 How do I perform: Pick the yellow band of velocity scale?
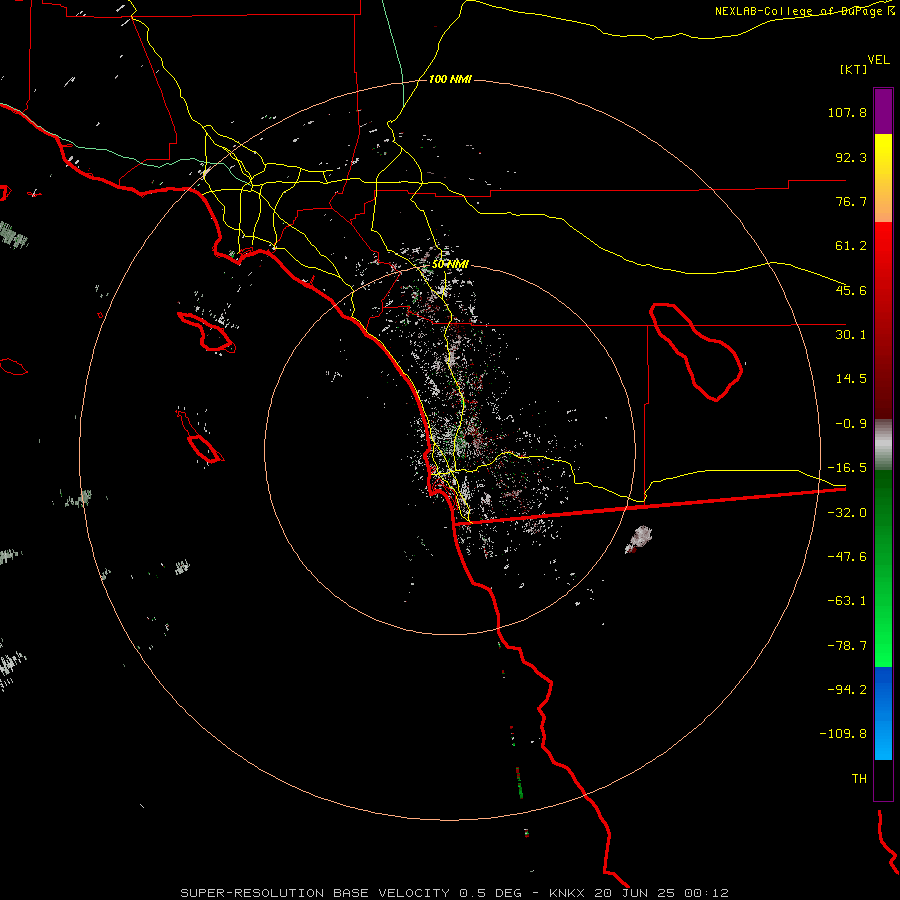883,166
